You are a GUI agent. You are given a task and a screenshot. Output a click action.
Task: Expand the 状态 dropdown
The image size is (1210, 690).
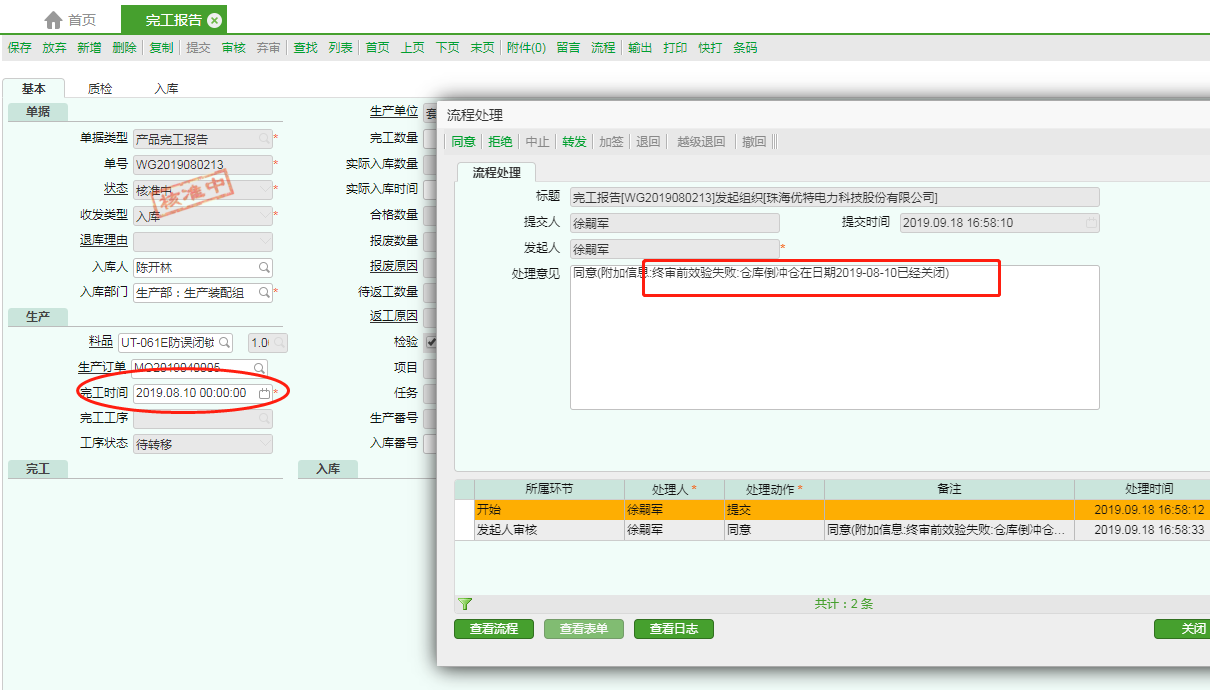264,189
